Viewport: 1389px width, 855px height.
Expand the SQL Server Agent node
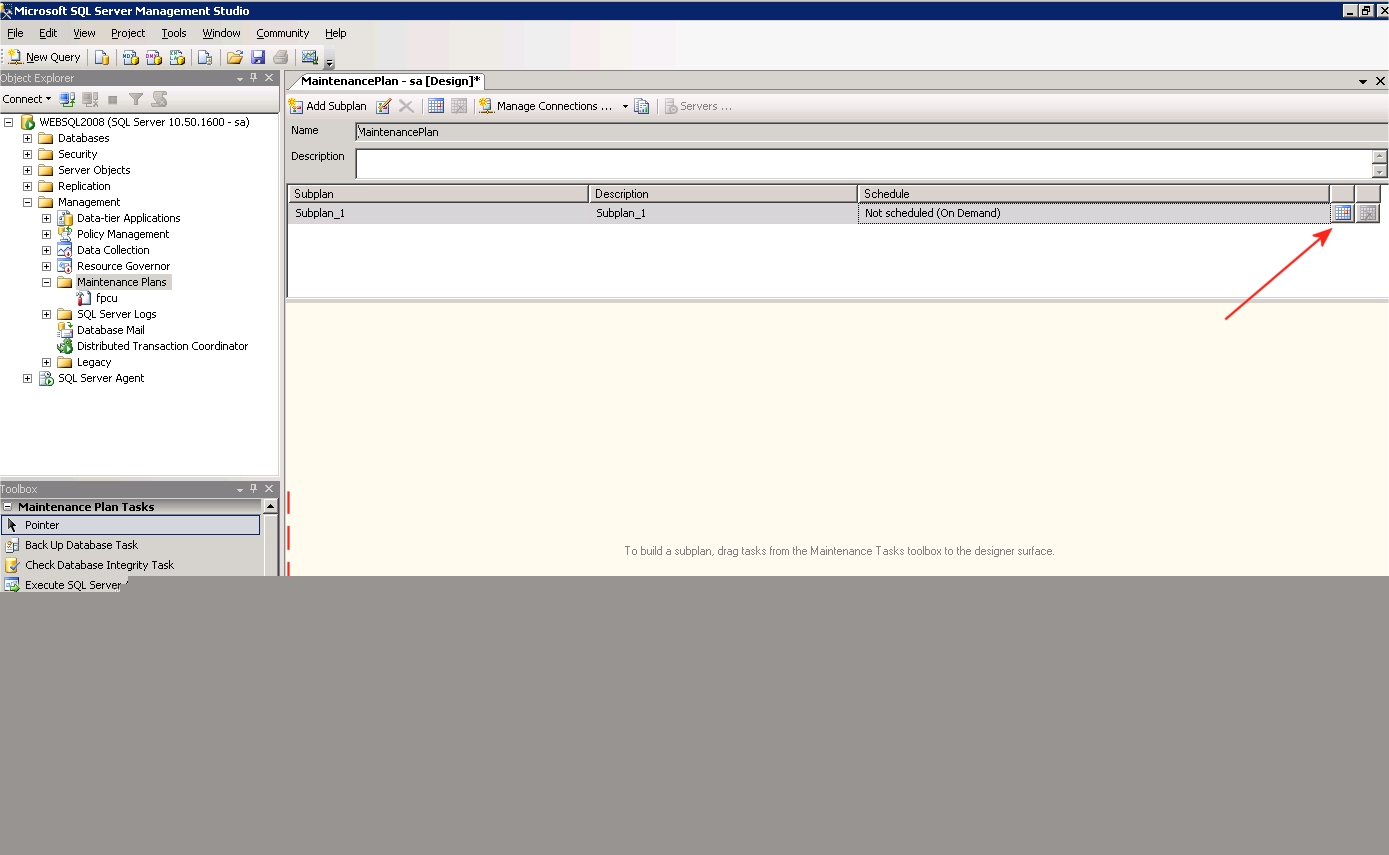[x=27, y=378]
